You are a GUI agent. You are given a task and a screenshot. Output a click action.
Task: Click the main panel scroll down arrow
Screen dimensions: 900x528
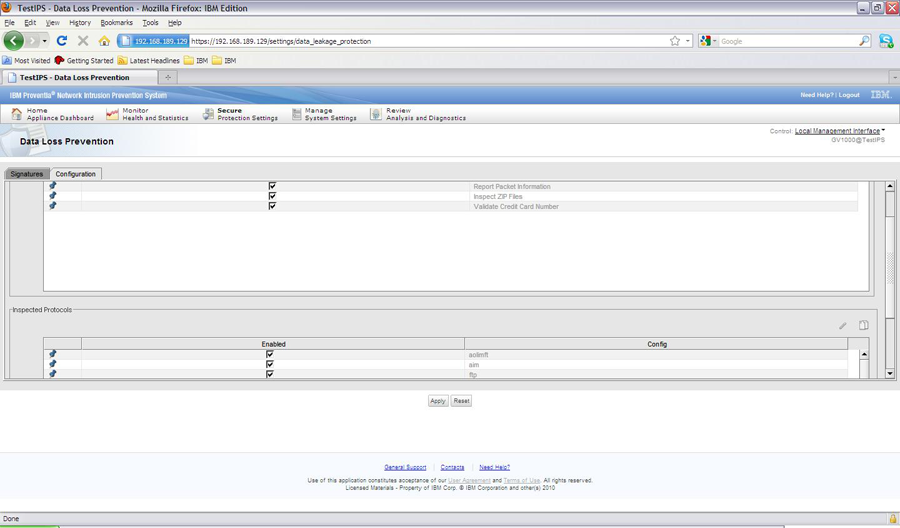pos(890,374)
